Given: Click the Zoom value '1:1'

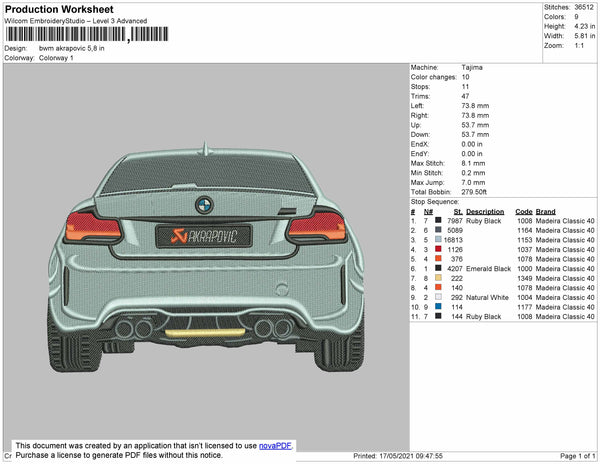Looking at the screenshot, I should click(x=579, y=46).
